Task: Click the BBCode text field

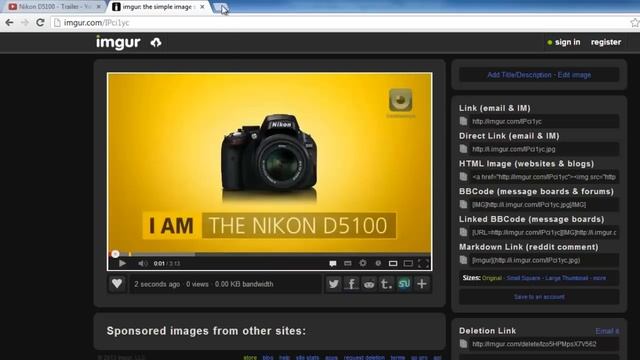Action: pos(544,204)
